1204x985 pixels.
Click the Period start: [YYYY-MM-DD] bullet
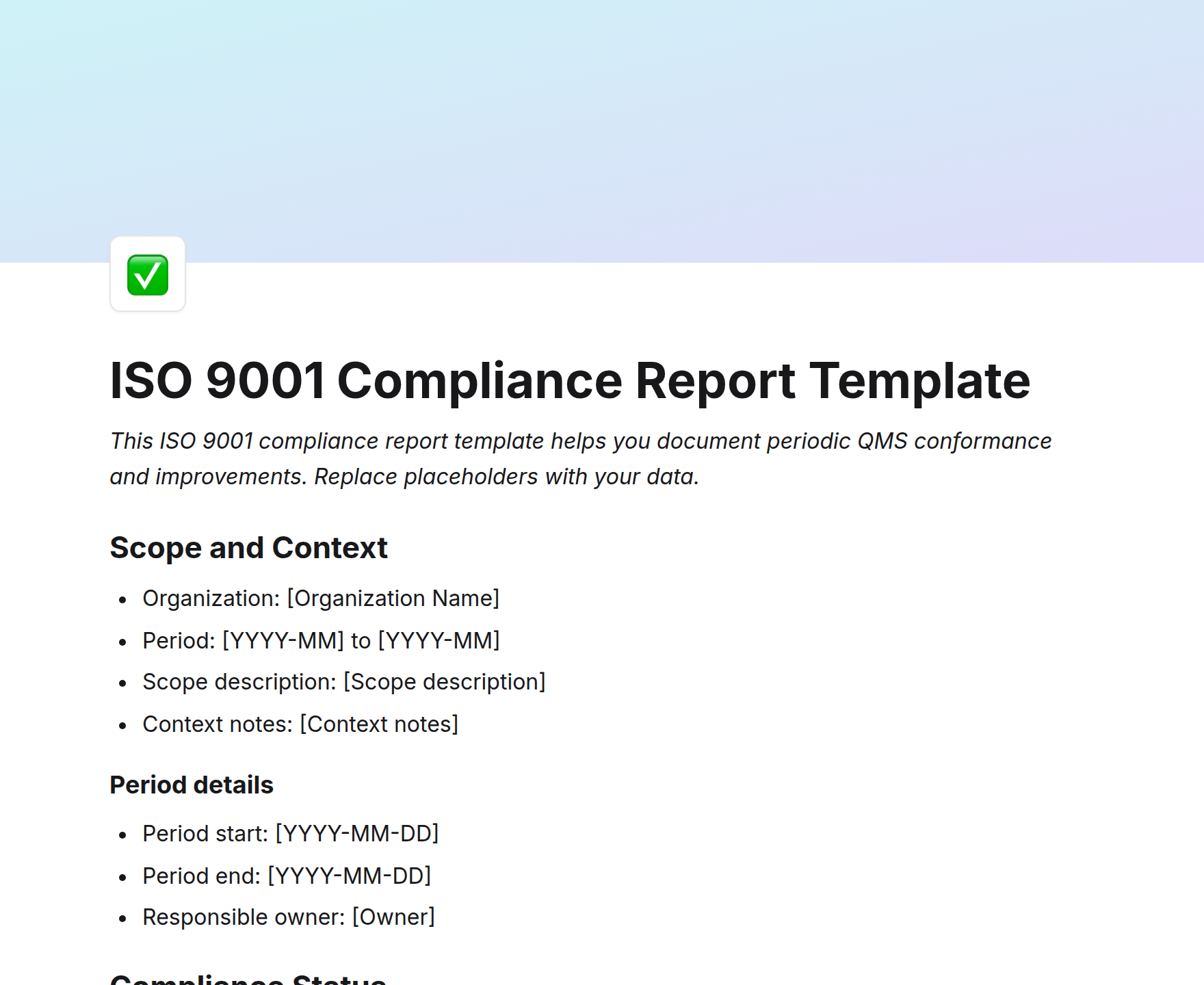click(x=291, y=834)
